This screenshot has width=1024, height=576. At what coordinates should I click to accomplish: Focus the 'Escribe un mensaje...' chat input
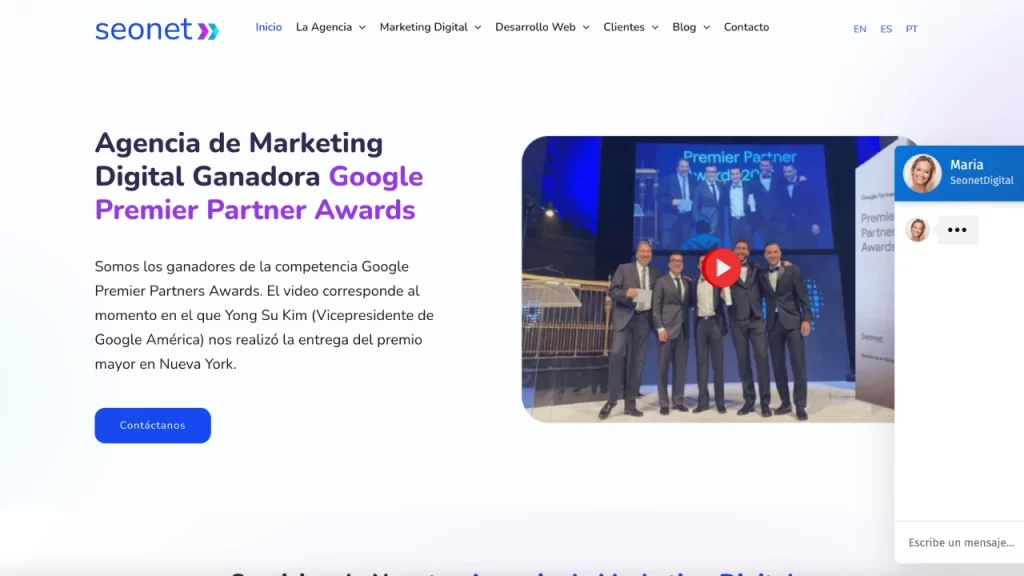(x=961, y=542)
